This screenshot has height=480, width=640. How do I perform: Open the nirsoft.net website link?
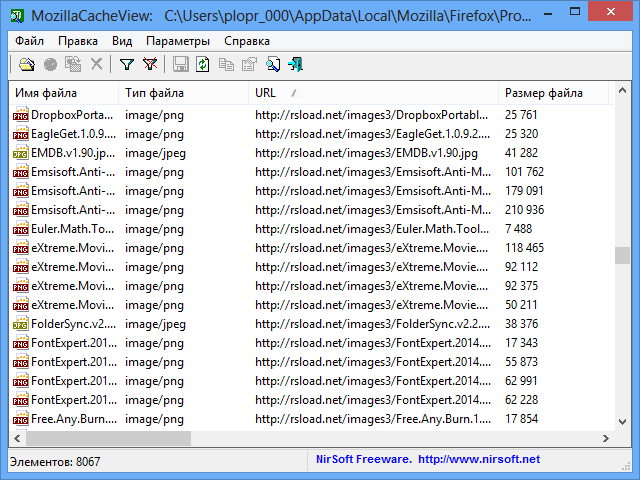(478, 459)
